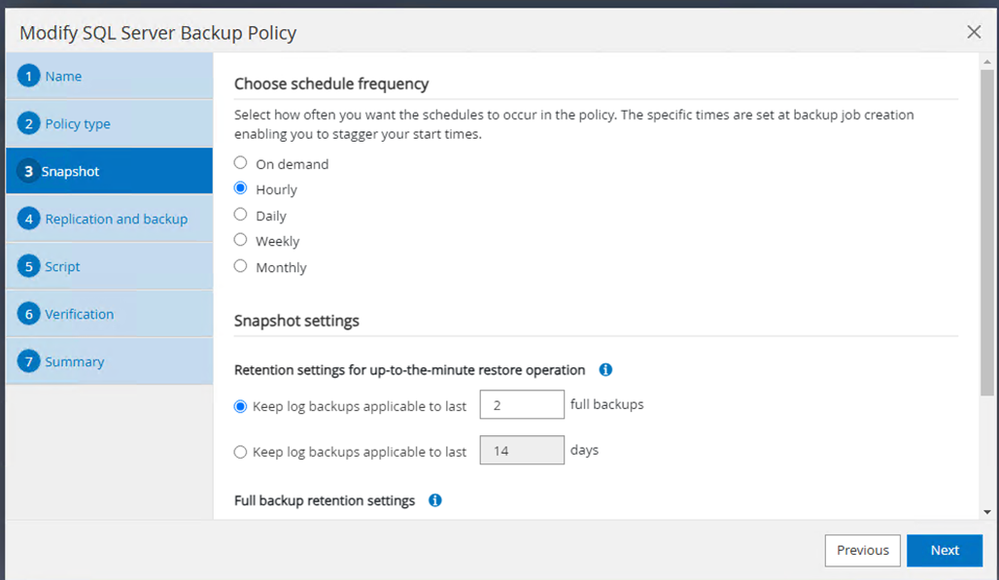This screenshot has width=999, height=580.
Task: Jump to the Script step
Action: point(62,267)
